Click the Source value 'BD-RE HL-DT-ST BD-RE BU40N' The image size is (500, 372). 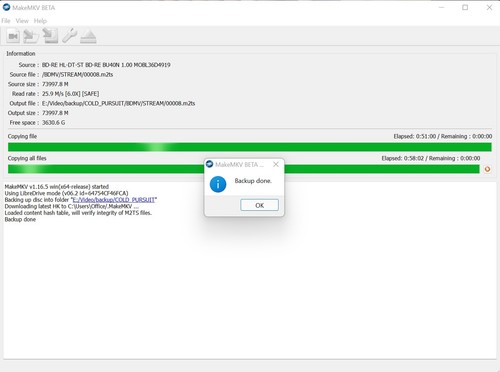[106, 65]
